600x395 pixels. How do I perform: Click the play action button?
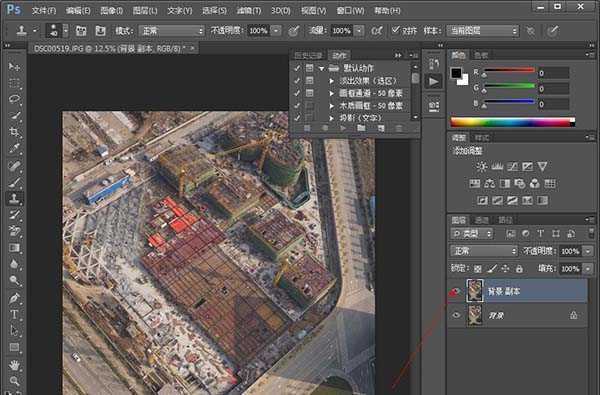pos(343,129)
